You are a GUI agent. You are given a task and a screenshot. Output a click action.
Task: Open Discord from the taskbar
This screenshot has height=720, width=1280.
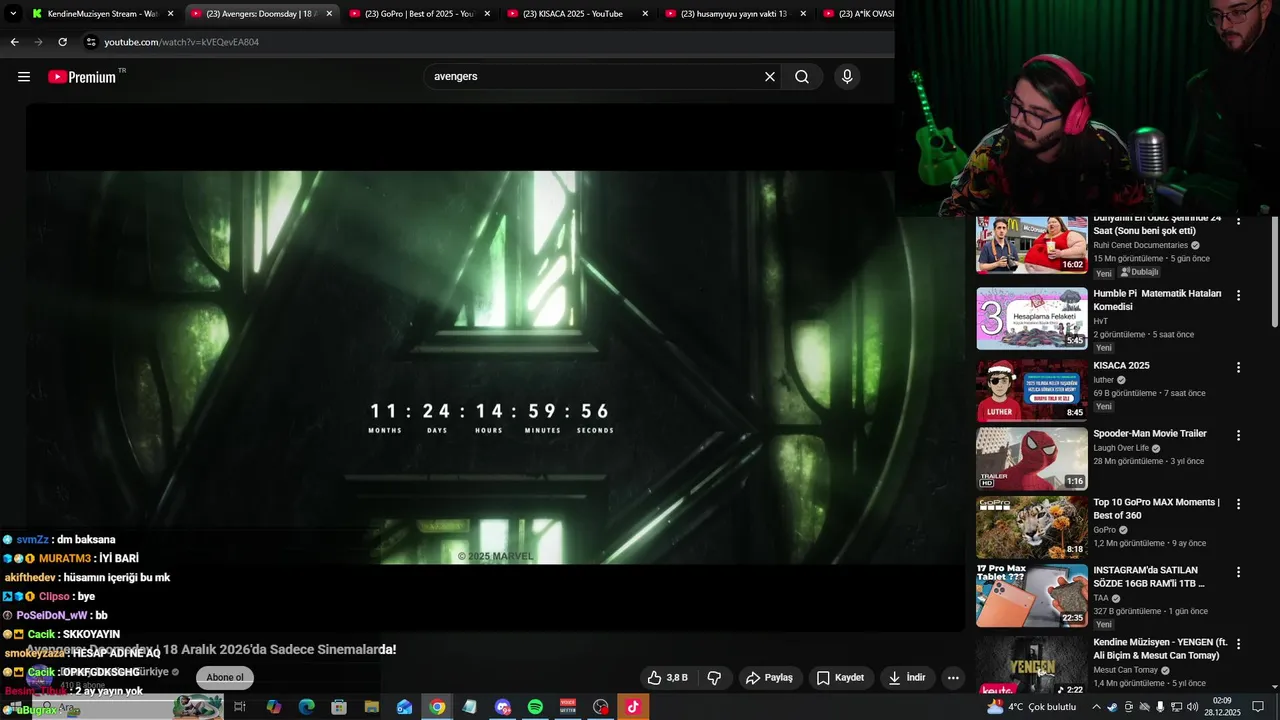pyautogui.click(x=502, y=707)
